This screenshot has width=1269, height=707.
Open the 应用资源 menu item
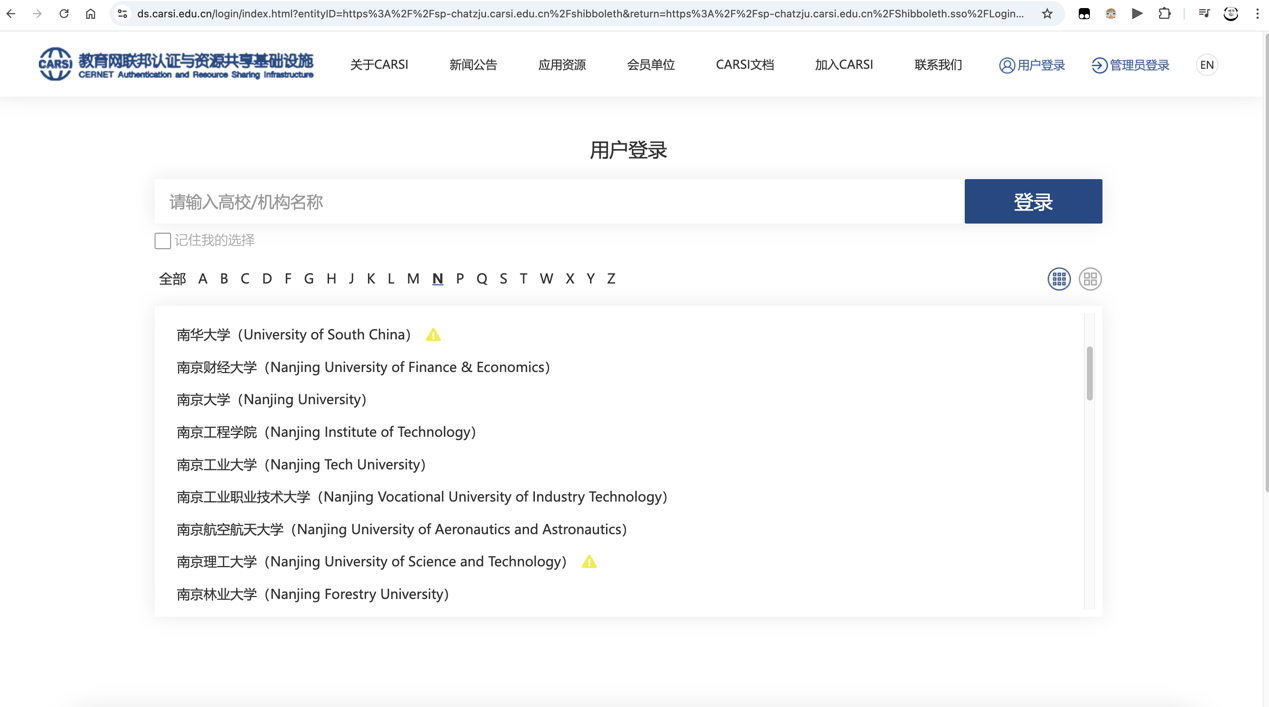pyautogui.click(x=562, y=65)
